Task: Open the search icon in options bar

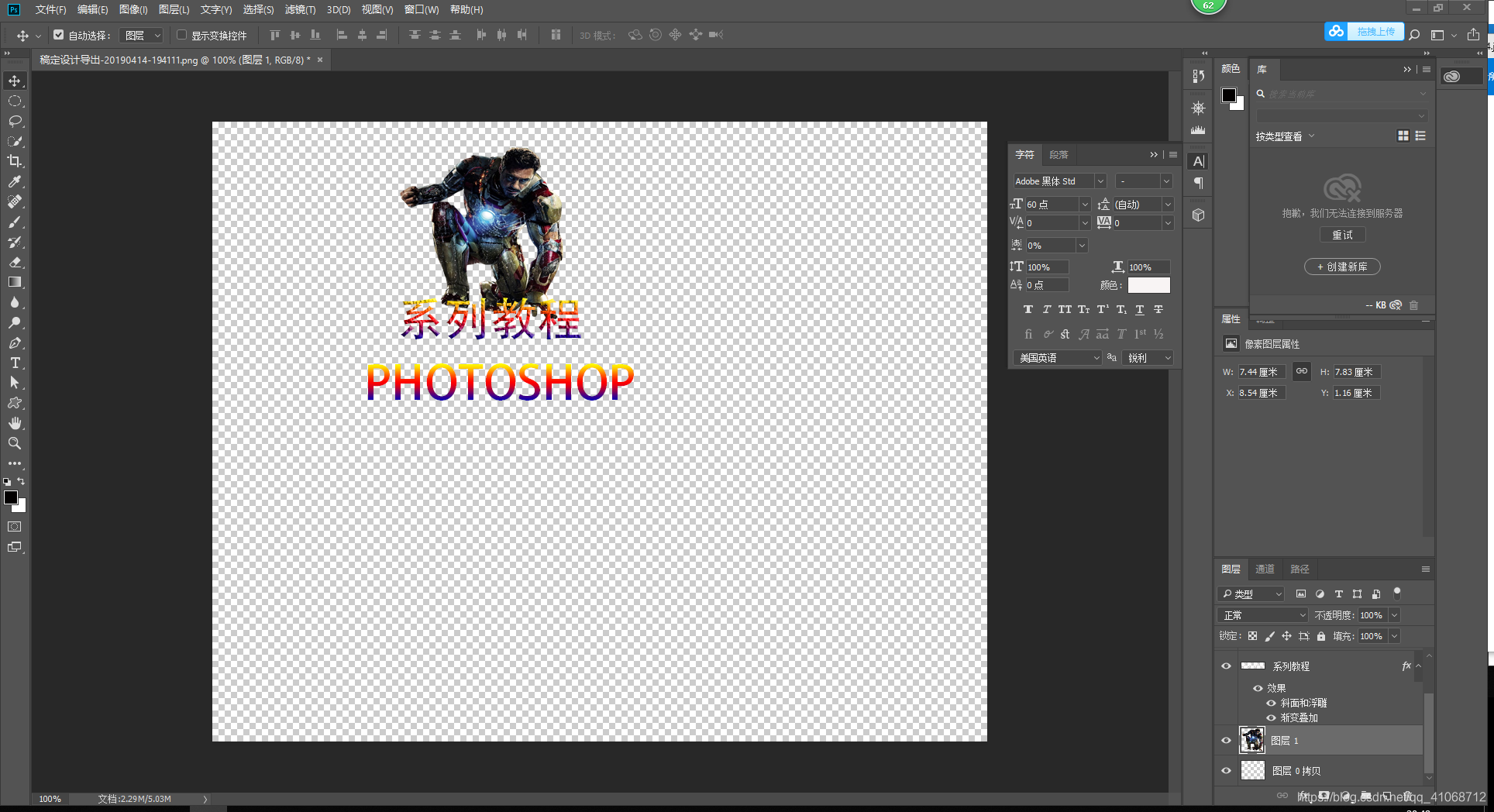Action: click(1414, 35)
